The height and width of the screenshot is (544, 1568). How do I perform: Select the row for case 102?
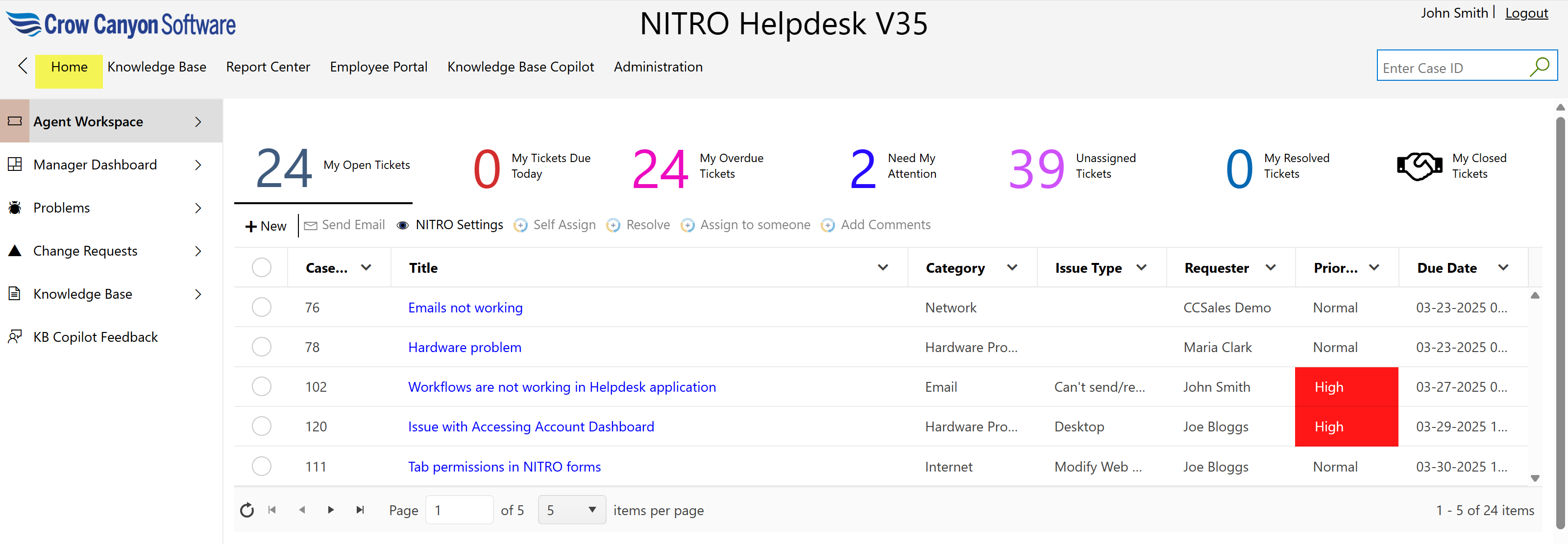[x=261, y=387]
